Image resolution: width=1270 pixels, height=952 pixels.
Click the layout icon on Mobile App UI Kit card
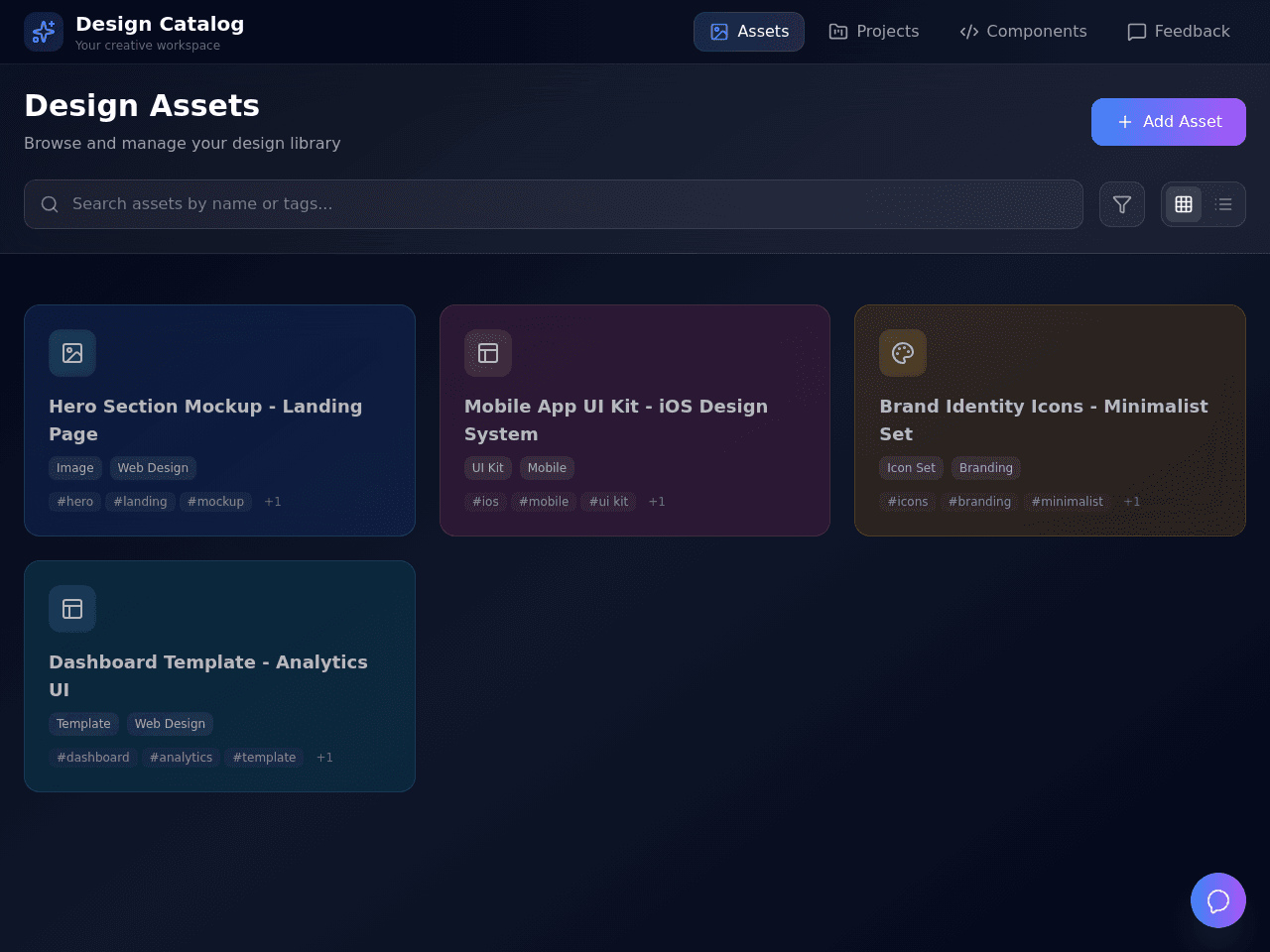point(488,353)
